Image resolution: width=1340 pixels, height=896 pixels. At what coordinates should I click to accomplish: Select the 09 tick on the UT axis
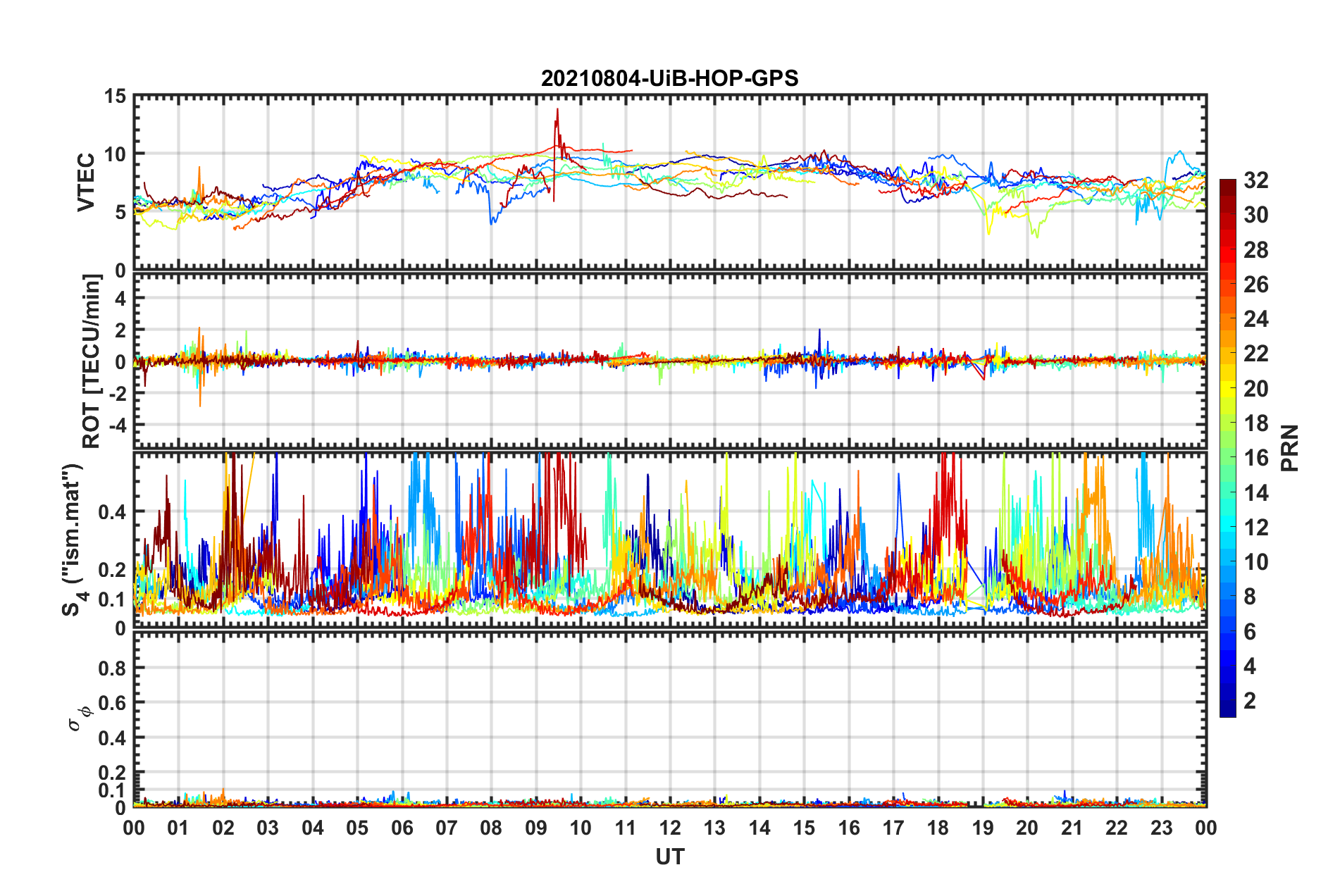(x=535, y=828)
